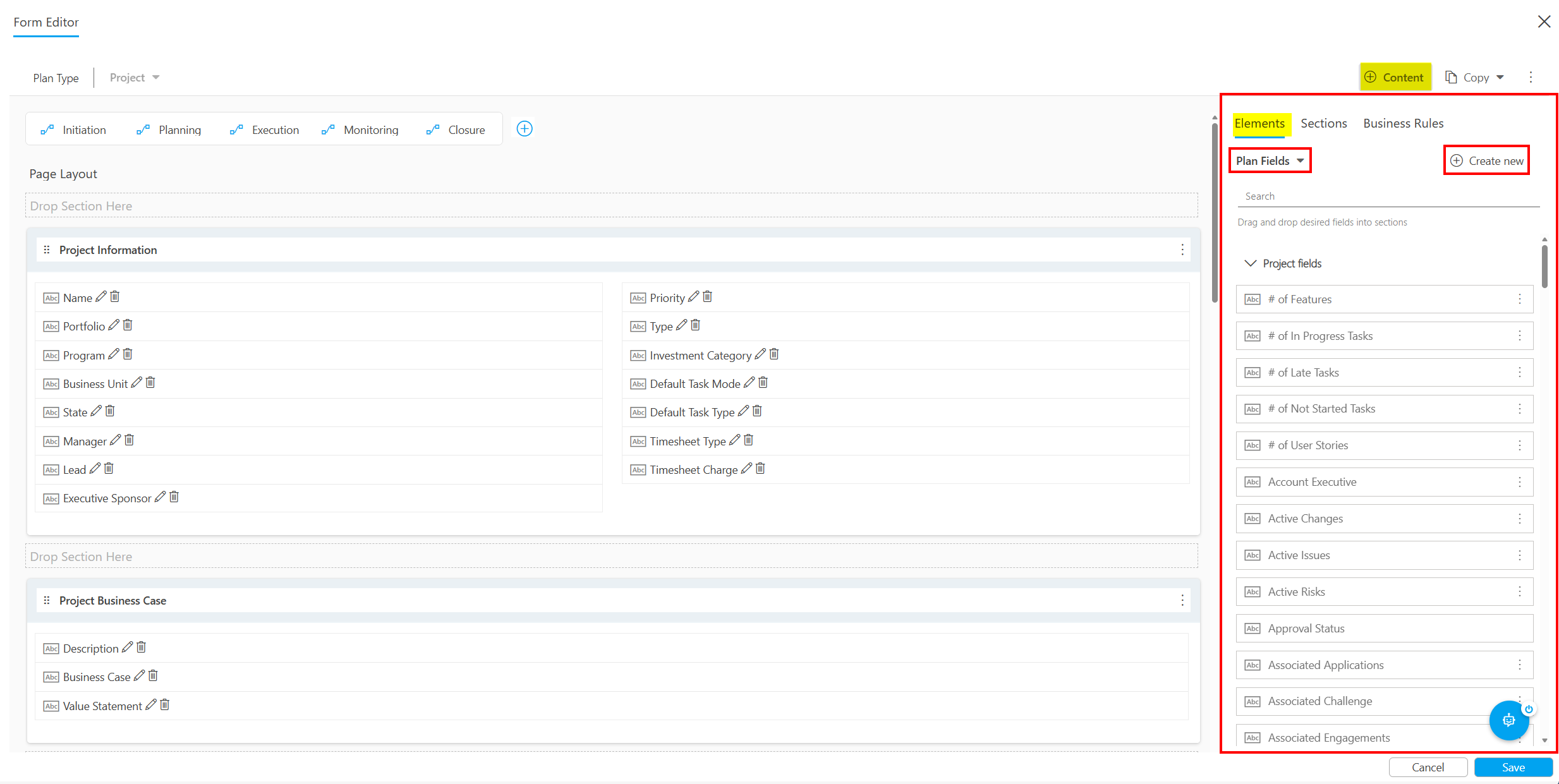Select the Associated Applications field item
Screen dimensions: 1559x784
[1384, 665]
